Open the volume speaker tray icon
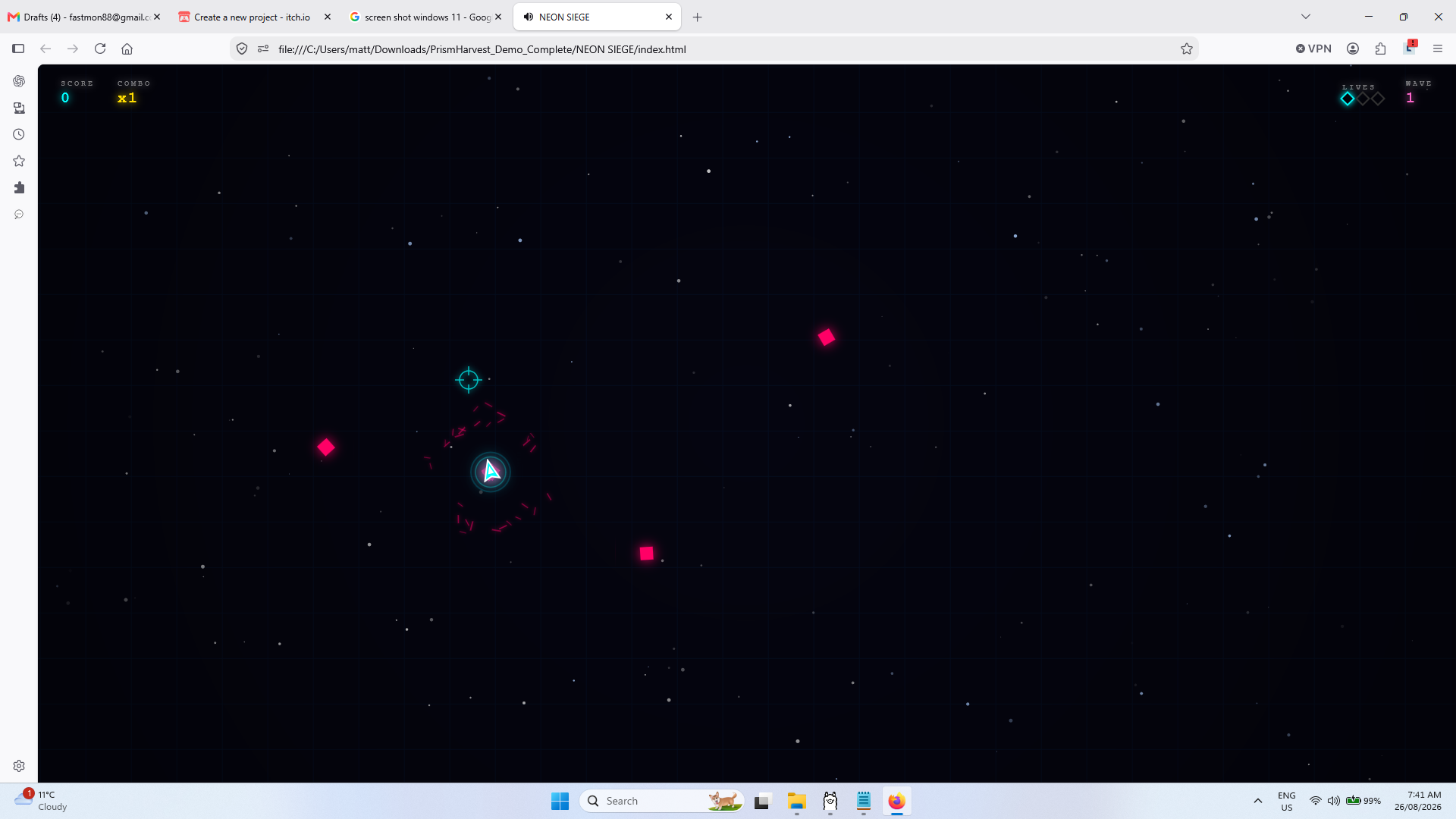Viewport: 1456px width, 819px height. pos(1334,801)
